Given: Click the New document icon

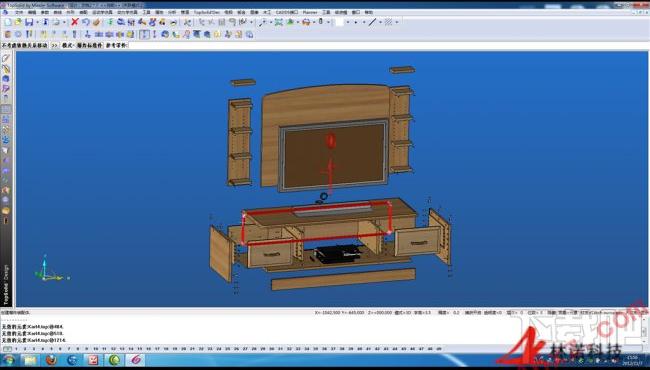Looking at the screenshot, I should tap(8, 22).
